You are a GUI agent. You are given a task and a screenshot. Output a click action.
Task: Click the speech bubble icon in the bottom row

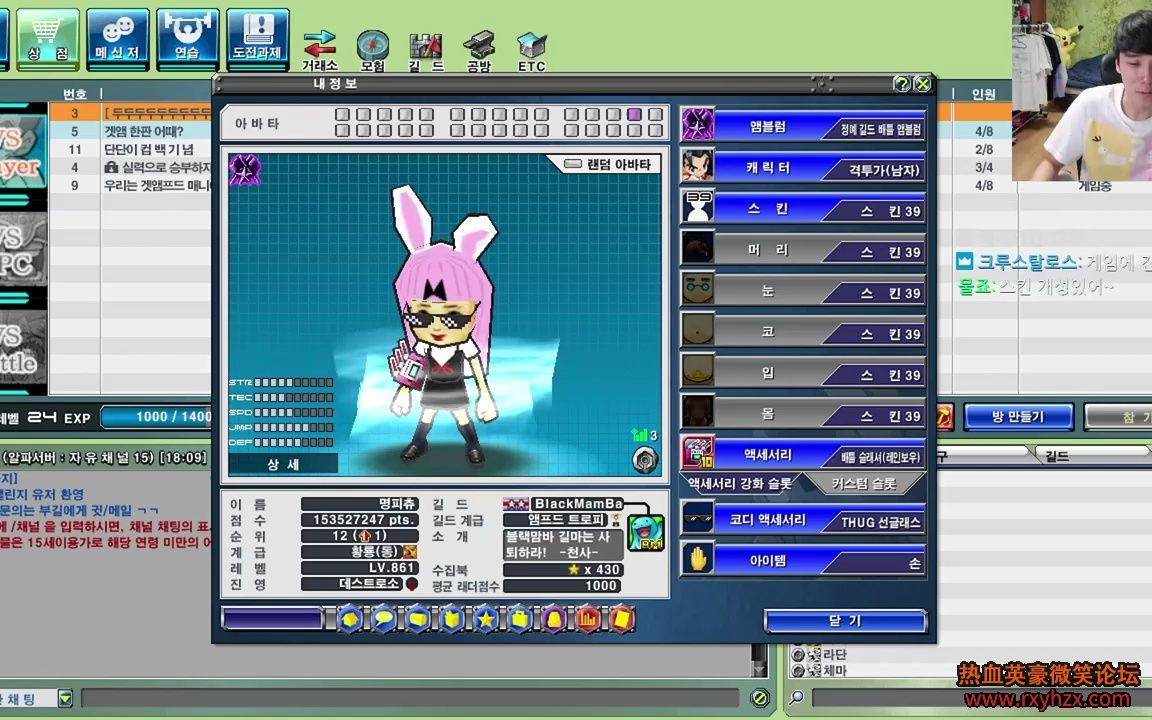pos(384,619)
